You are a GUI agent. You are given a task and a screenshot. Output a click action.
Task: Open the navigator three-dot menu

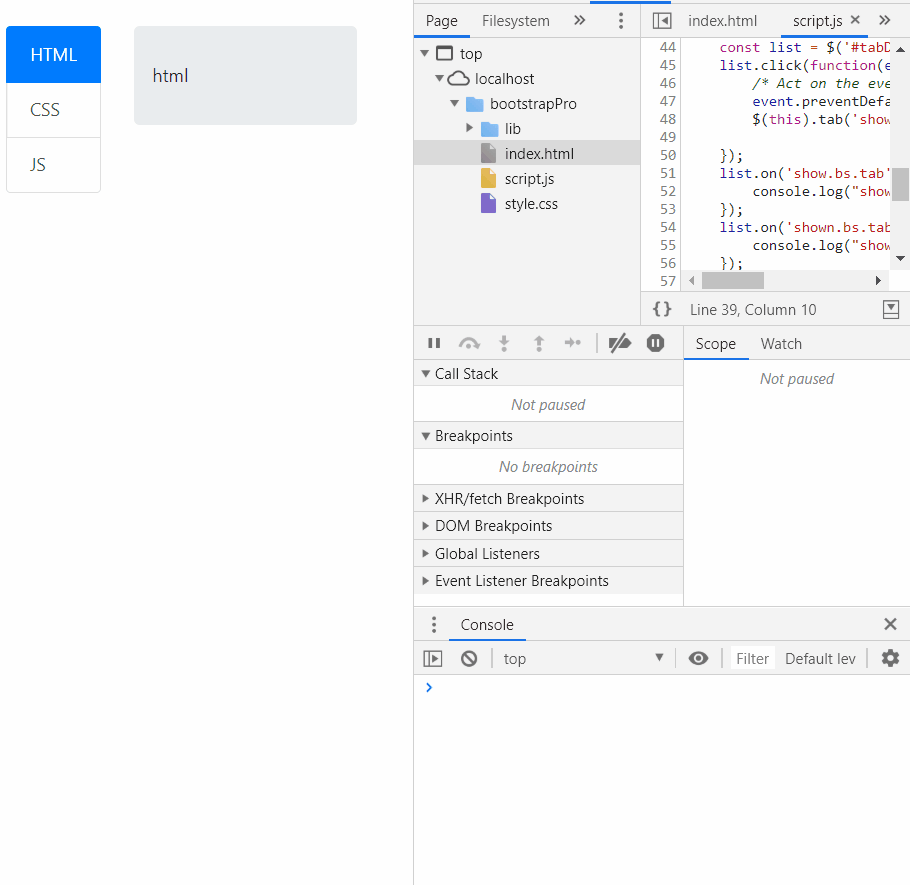(x=620, y=21)
